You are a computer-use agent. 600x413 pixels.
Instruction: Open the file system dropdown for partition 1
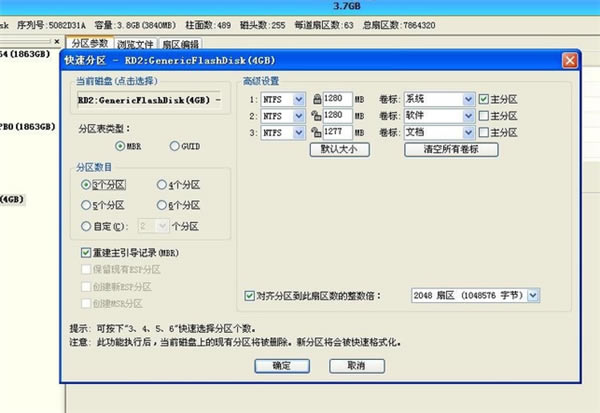point(298,100)
